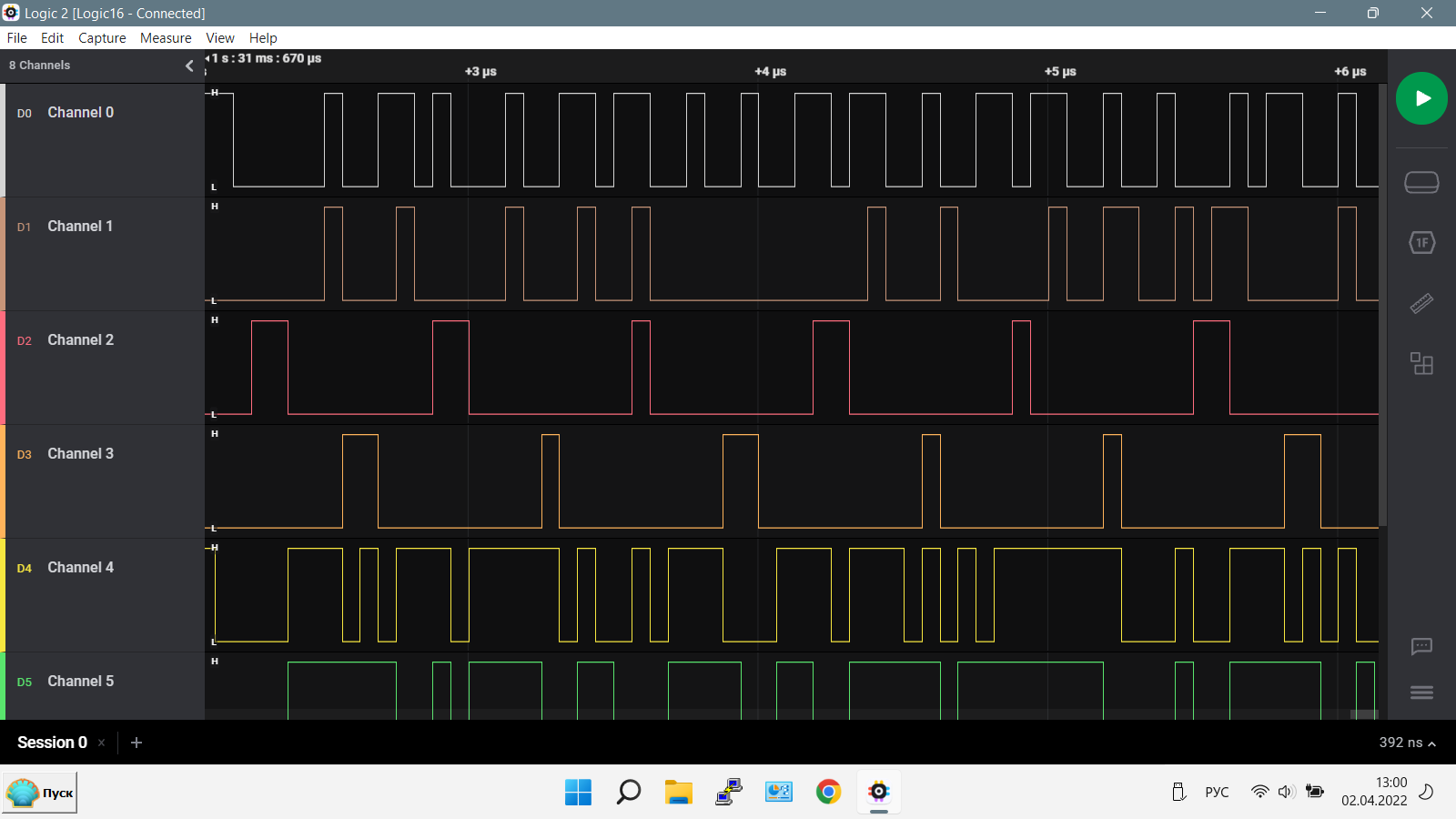Open the Device Settings panel icon

pyautogui.click(x=1421, y=182)
